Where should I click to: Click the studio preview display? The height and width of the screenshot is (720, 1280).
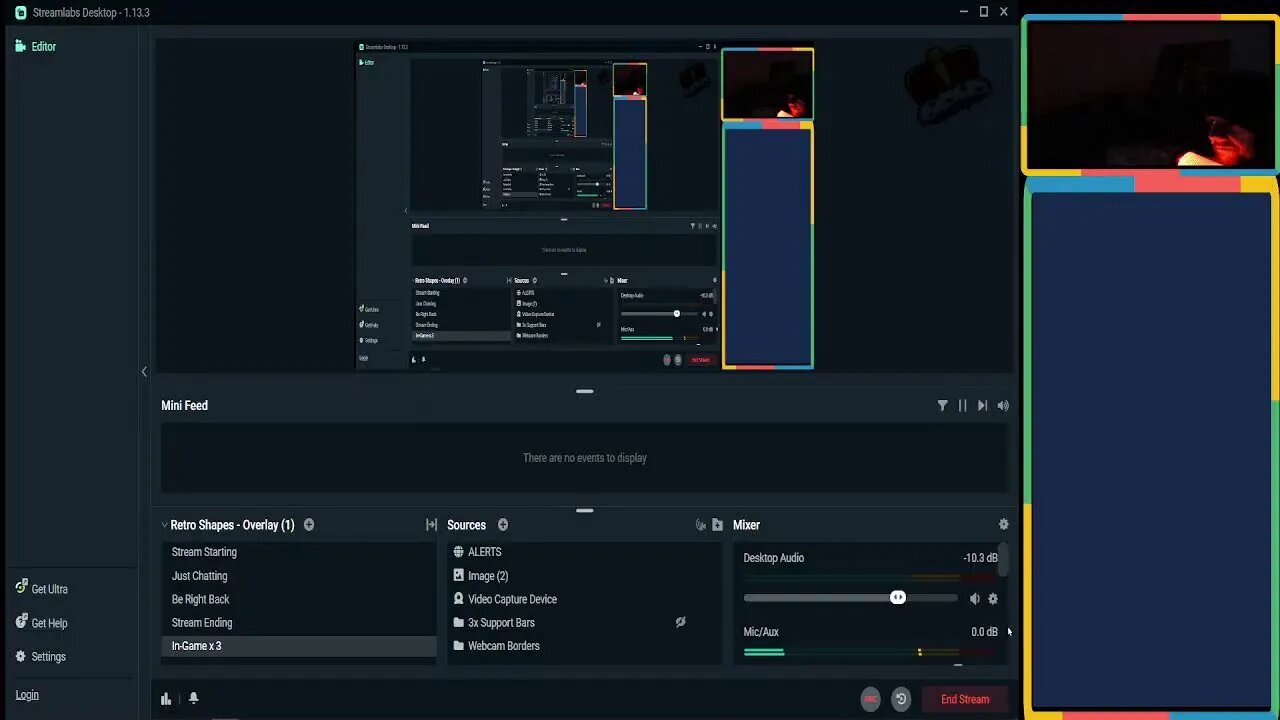(x=585, y=206)
